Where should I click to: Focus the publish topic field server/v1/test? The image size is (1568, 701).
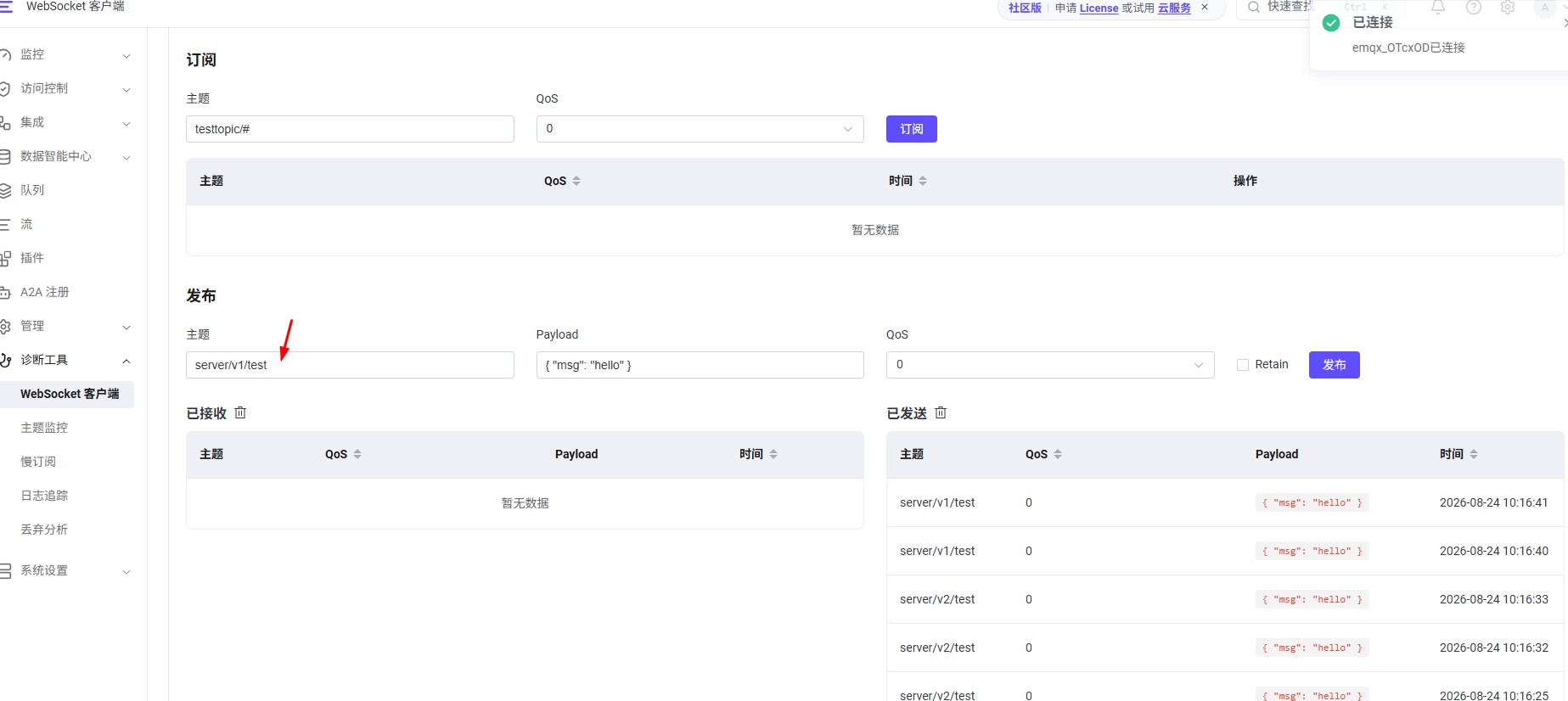pos(350,365)
